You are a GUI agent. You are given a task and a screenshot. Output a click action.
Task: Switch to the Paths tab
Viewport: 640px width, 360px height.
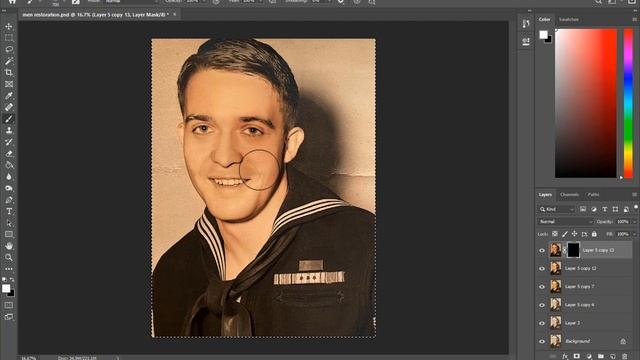coord(593,195)
